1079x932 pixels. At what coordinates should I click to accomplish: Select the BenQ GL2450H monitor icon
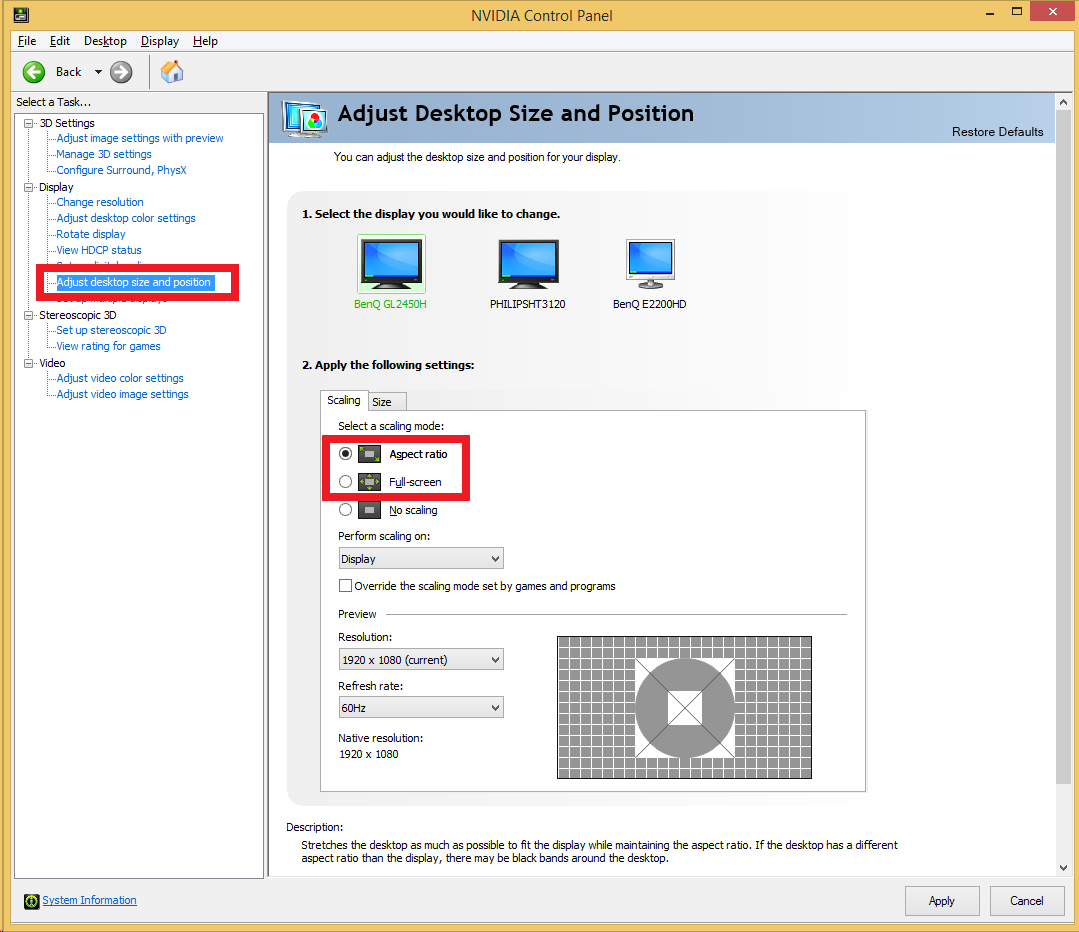[391, 264]
